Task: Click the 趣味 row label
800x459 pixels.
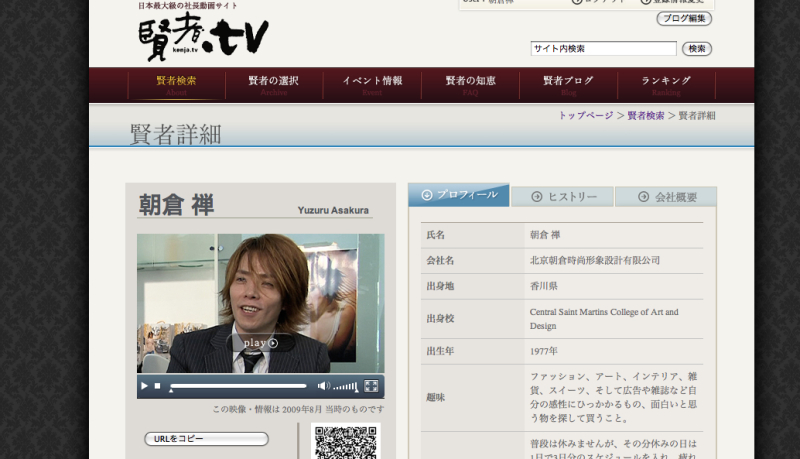Action: (x=436, y=397)
